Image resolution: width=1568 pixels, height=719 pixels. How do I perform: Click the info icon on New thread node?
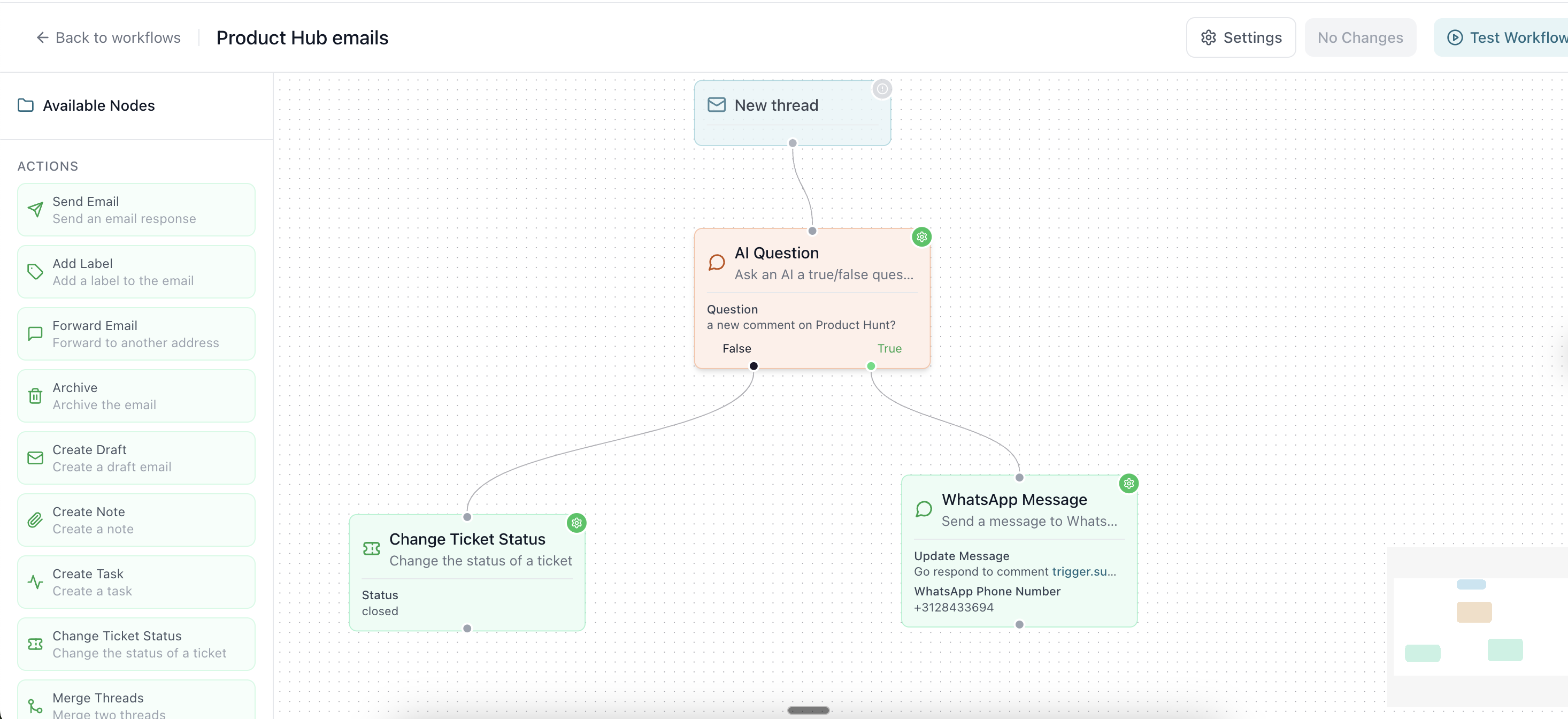pos(881,89)
